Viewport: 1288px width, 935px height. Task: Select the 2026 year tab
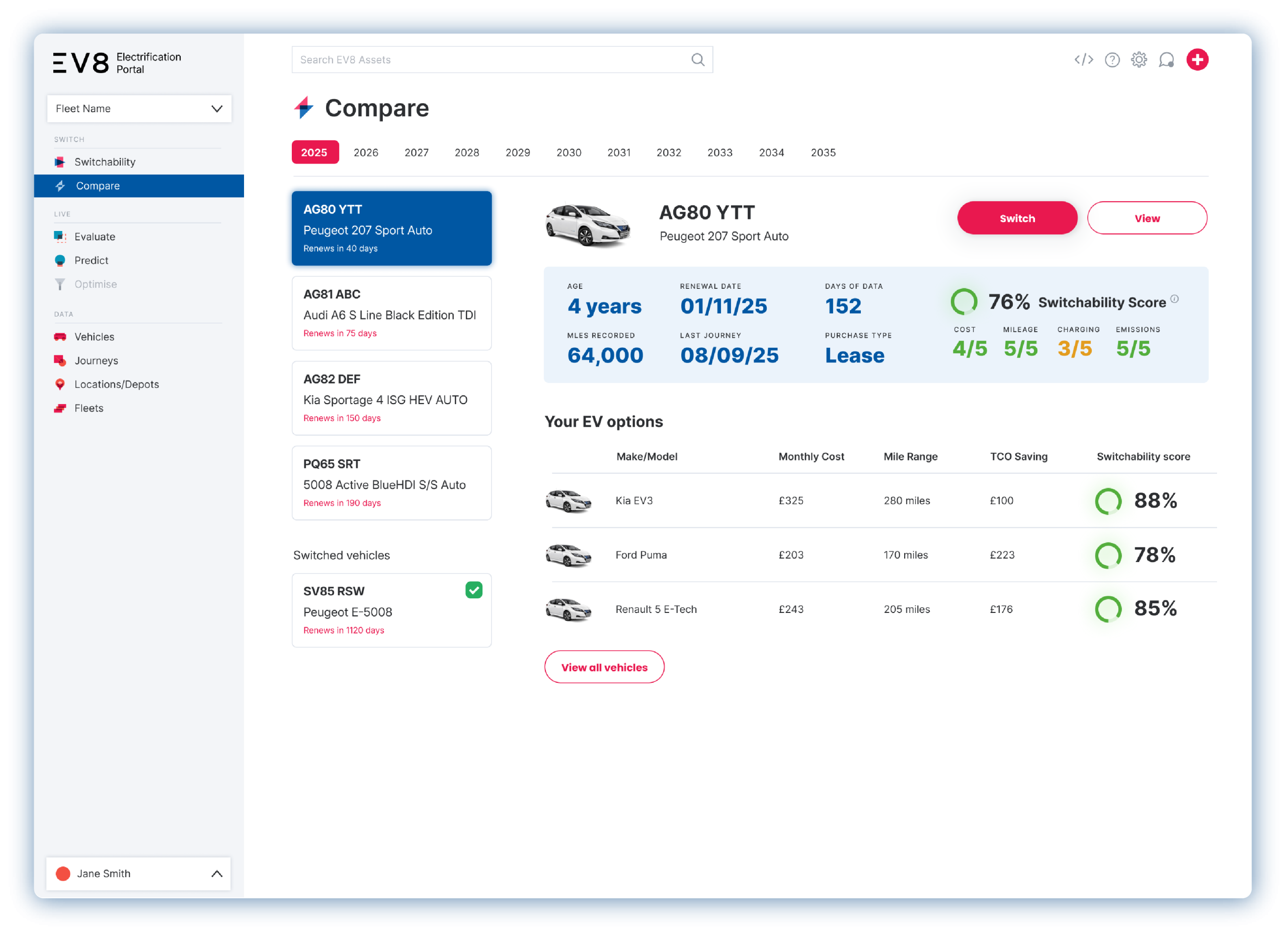(366, 152)
